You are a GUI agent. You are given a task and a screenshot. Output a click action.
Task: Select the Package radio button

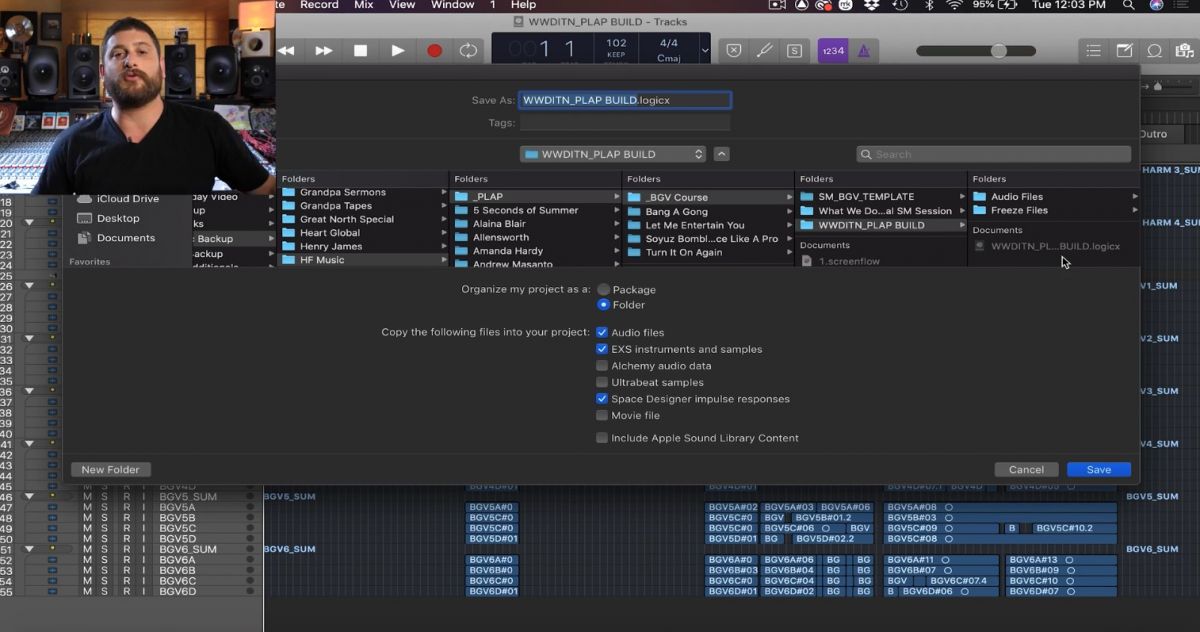[x=604, y=289]
